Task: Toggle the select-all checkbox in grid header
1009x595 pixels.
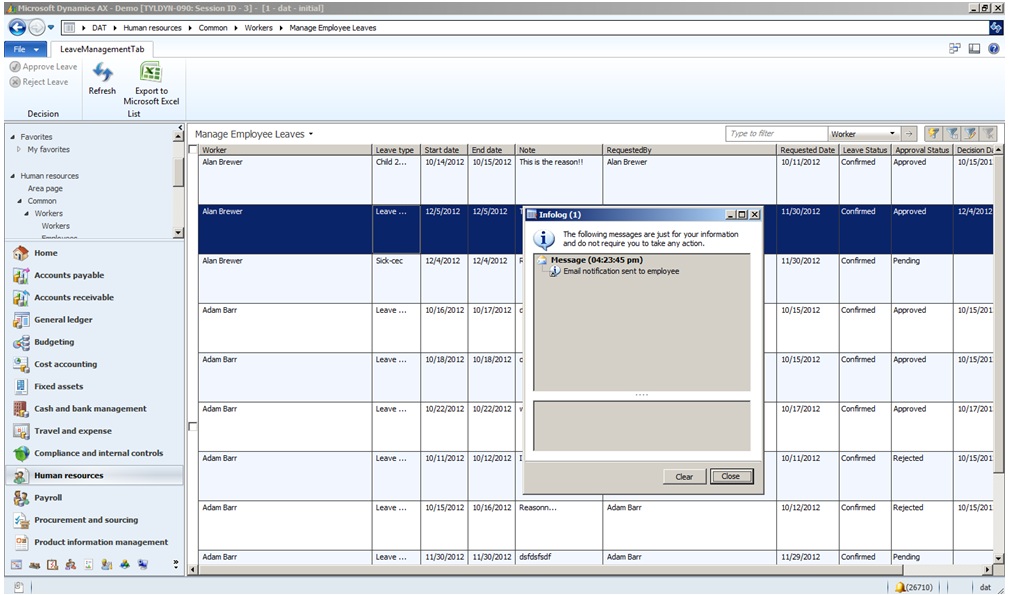Action: (193, 149)
